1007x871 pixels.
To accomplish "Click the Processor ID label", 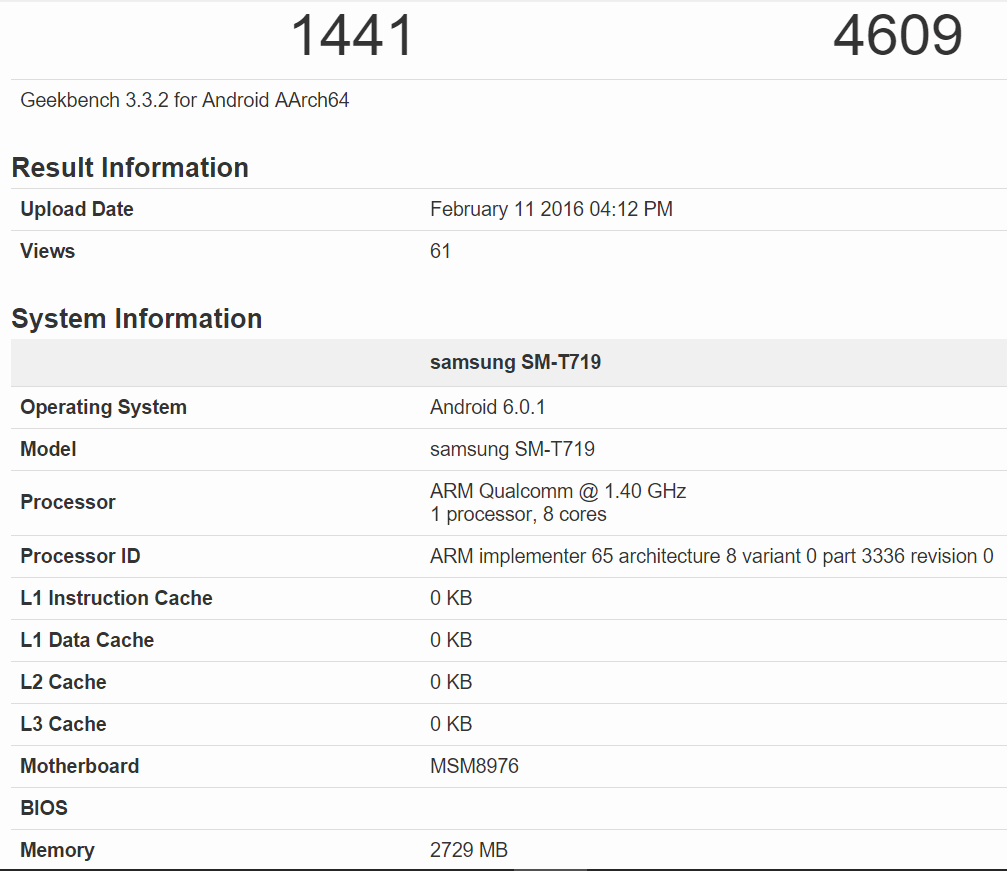I will (80, 556).
